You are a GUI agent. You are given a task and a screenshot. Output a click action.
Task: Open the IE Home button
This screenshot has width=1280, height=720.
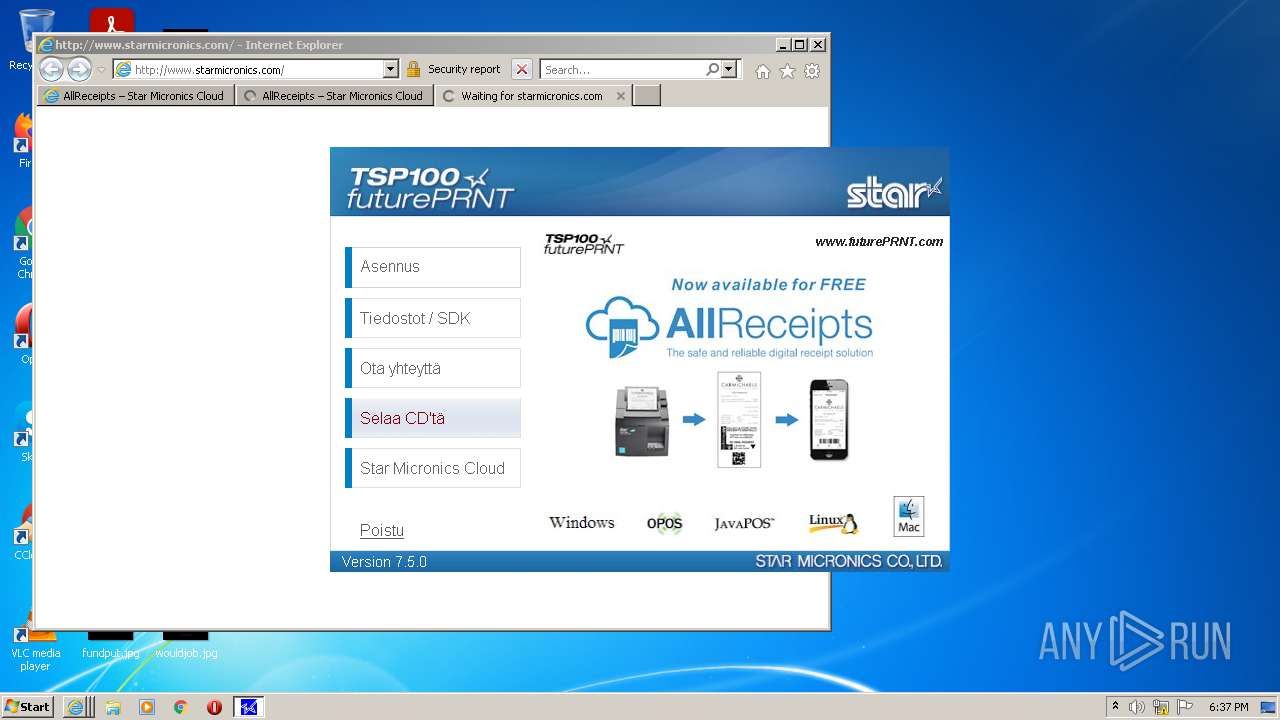(763, 71)
